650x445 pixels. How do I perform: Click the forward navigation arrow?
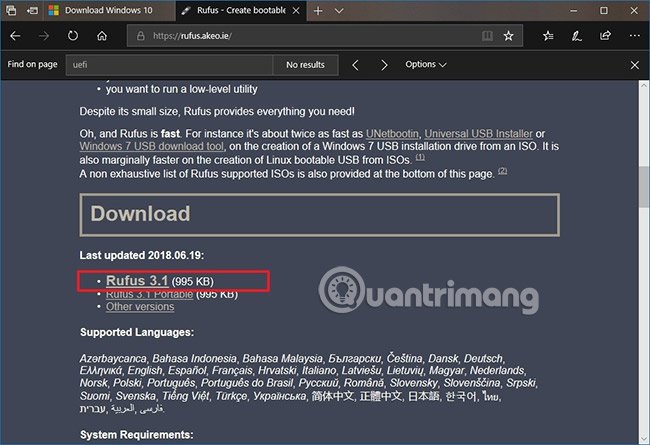coord(44,36)
